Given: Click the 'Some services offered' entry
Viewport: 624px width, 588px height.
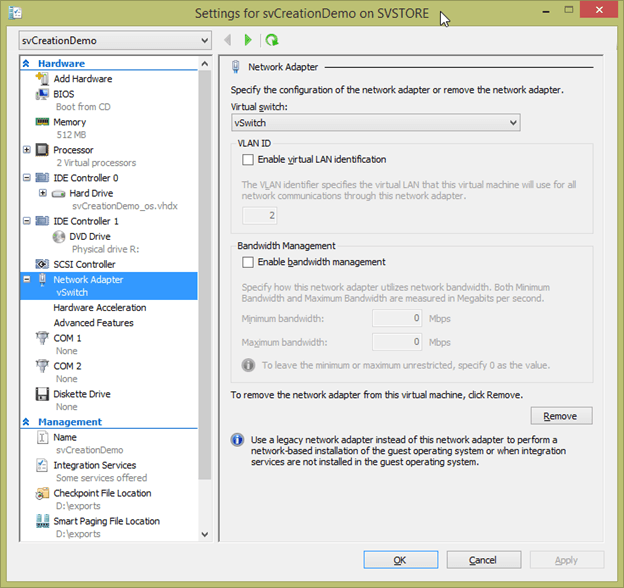Looking at the screenshot, I should (101, 478).
